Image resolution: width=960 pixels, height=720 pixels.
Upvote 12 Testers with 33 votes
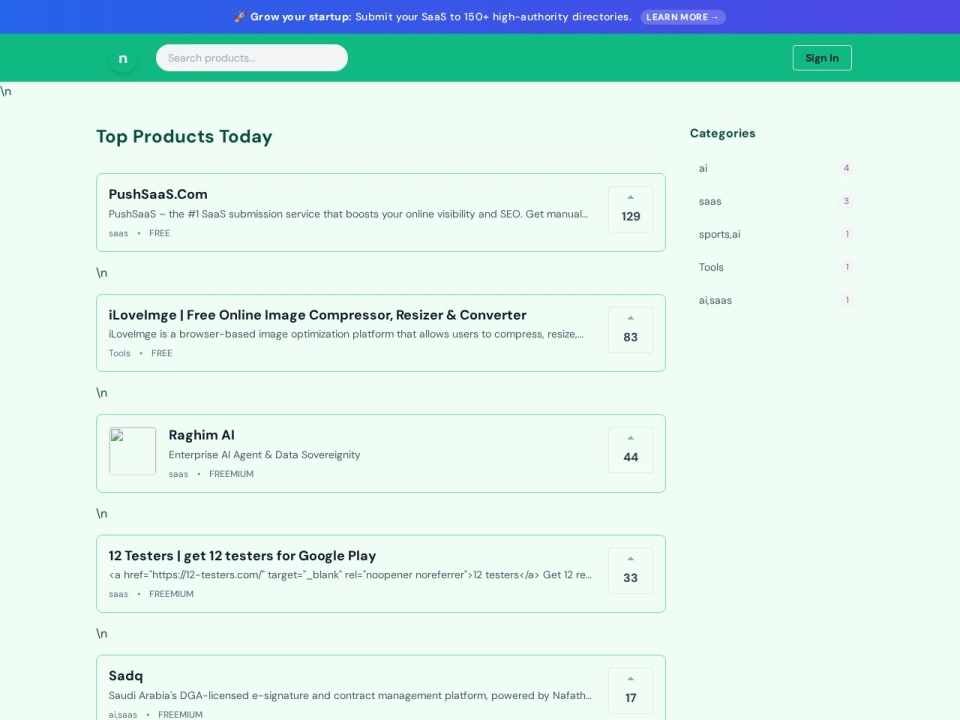(630, 571)
